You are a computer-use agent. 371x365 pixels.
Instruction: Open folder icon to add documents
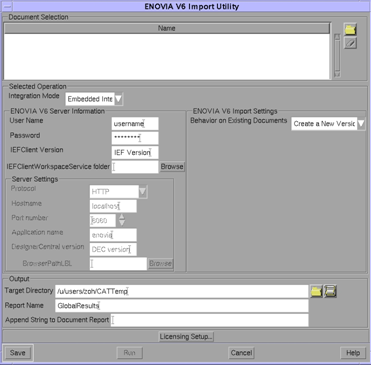[x=350, y=29]
